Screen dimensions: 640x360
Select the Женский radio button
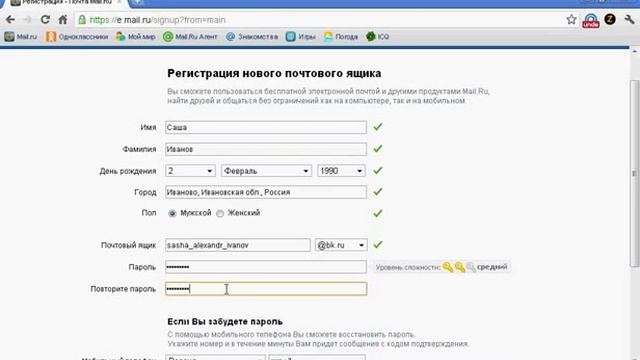[220, 213]
